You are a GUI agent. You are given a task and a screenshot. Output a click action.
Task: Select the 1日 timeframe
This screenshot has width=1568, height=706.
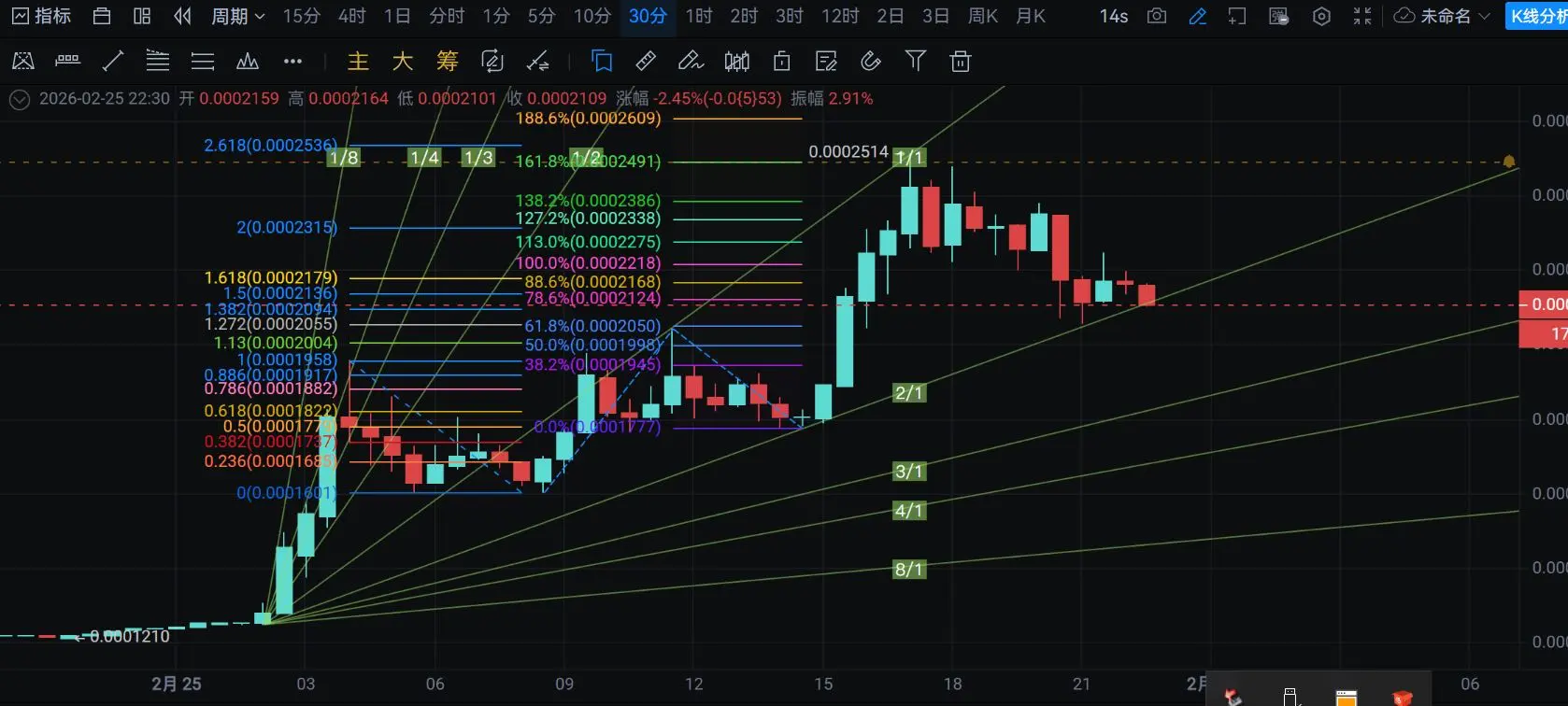click(397, 16)
